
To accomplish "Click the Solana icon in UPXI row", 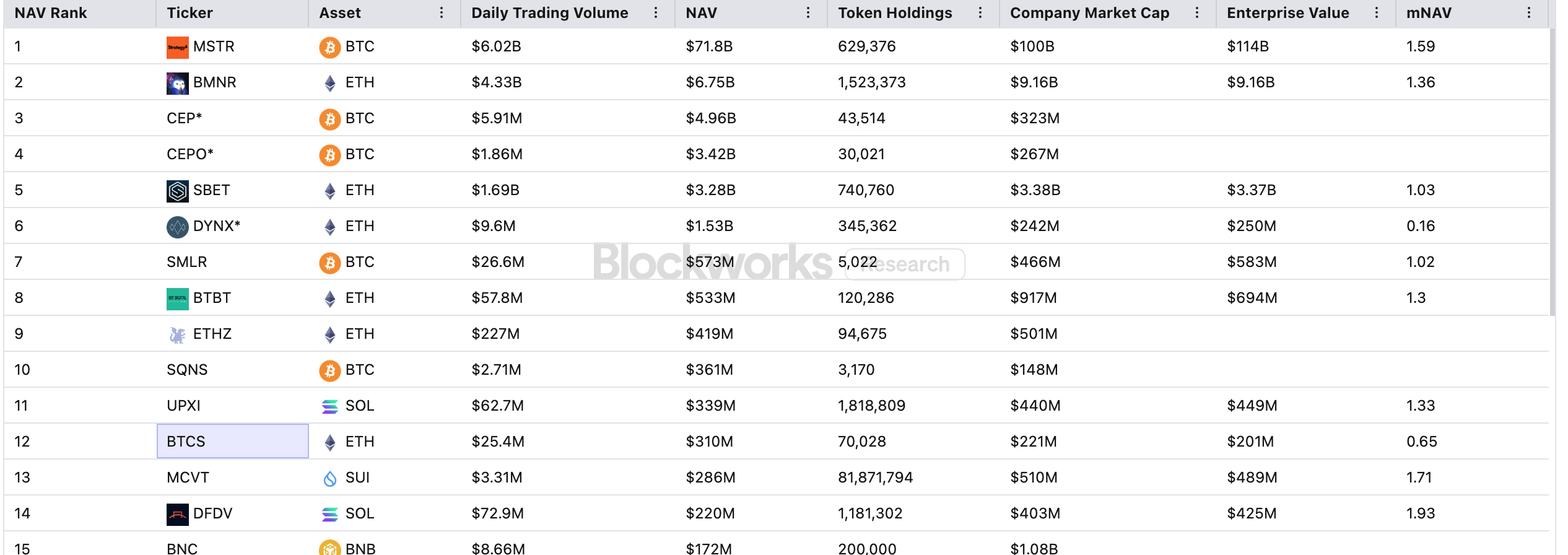I will click(x=329, y=406).
